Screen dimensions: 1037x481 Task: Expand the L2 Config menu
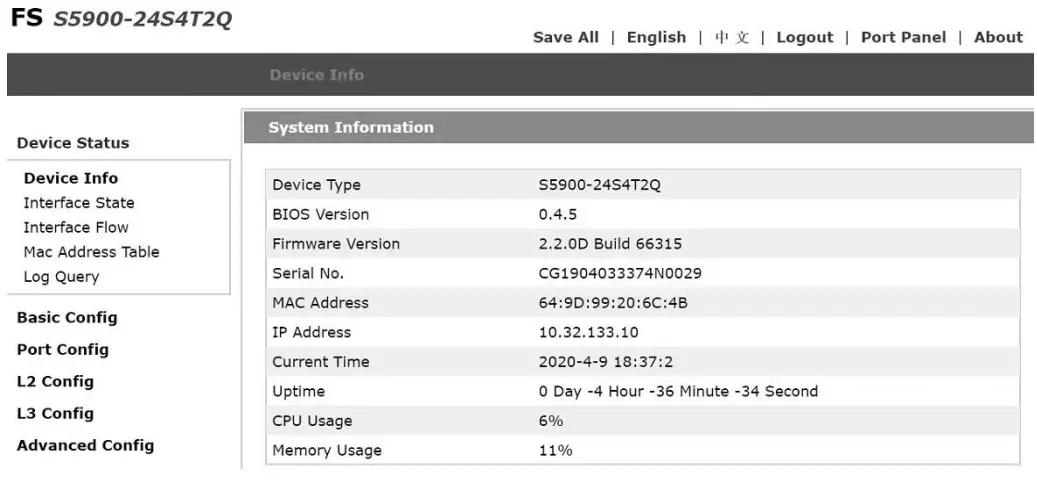click(x=55, y=381)
